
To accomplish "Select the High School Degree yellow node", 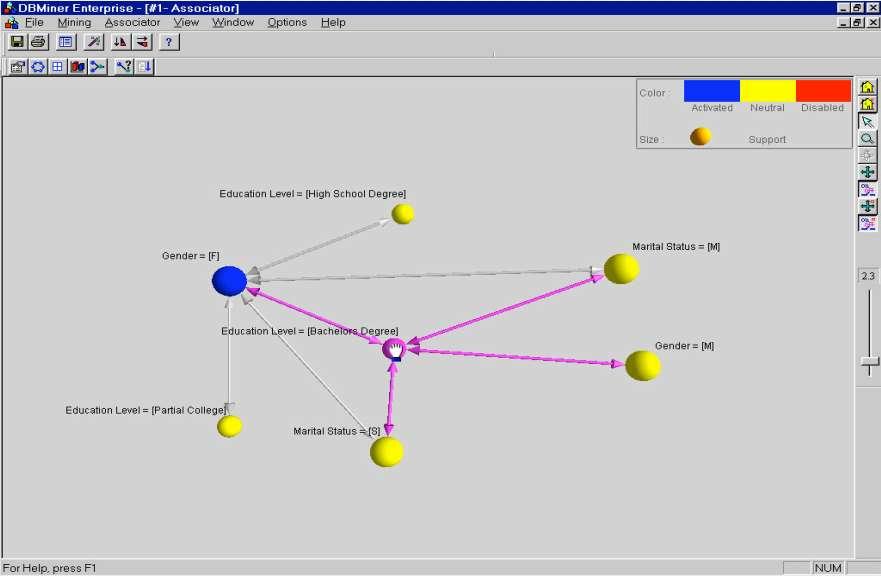I will 402,214.
